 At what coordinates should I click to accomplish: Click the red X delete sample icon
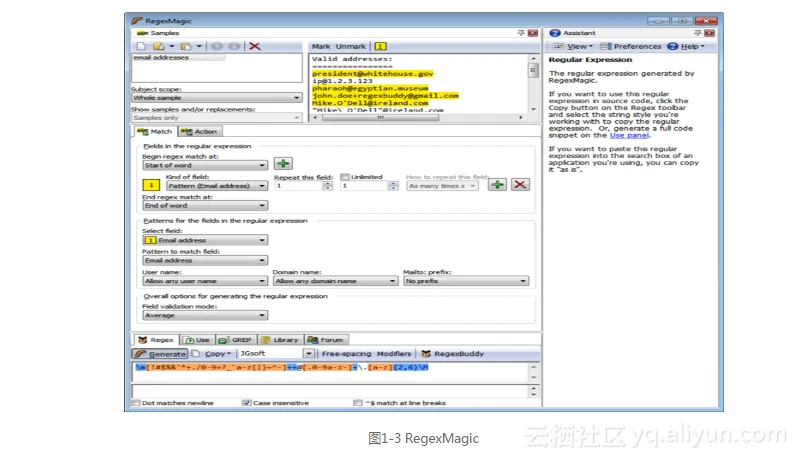tap(255, 46)
